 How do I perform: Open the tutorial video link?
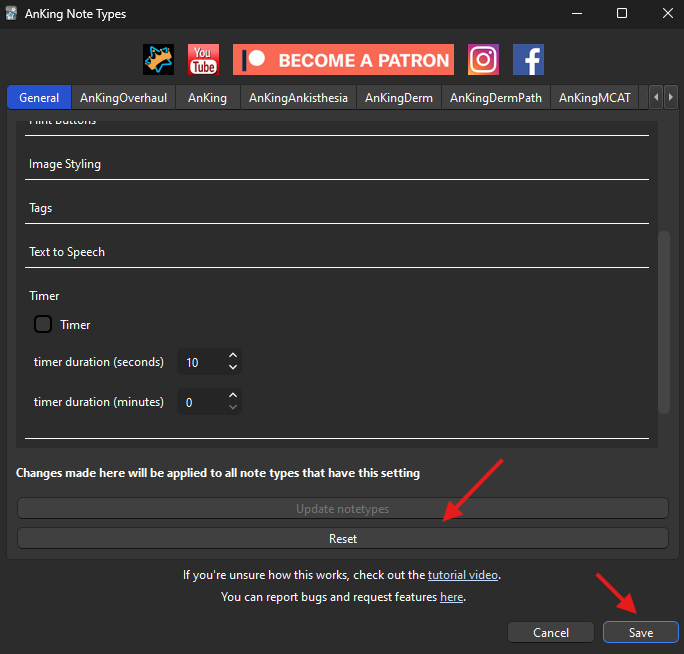point(462,575)
